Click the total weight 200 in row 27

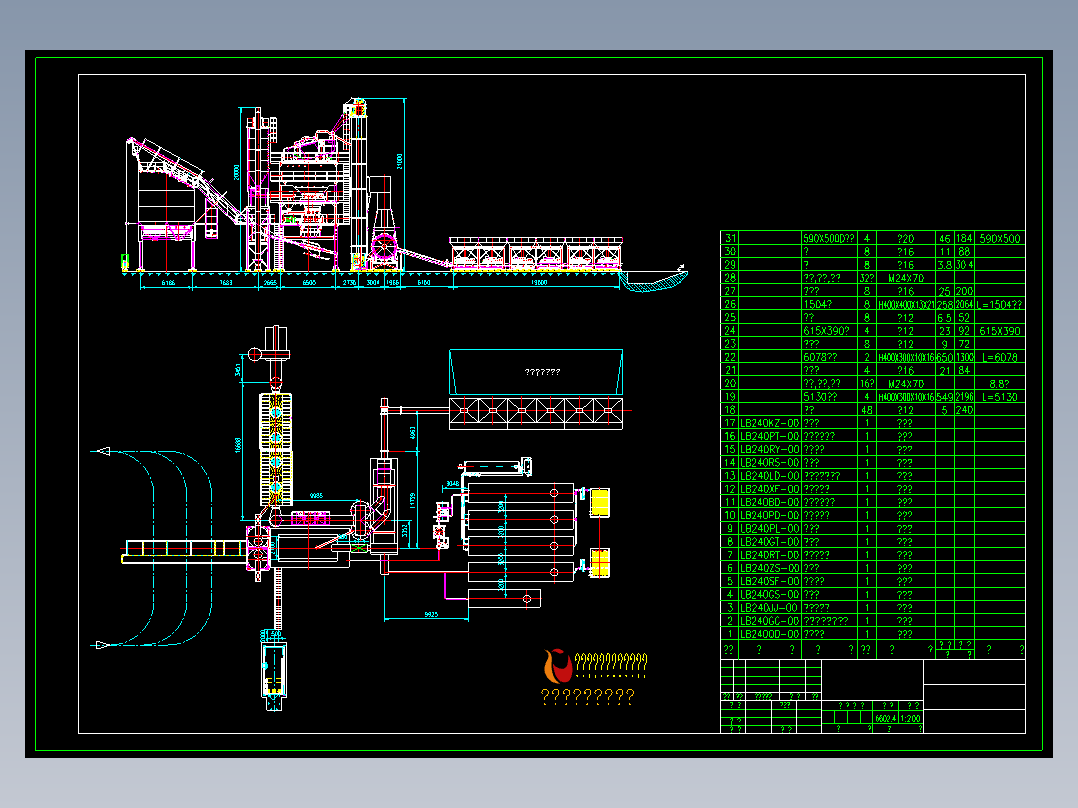pyautogui.click(x=965, y=292)
